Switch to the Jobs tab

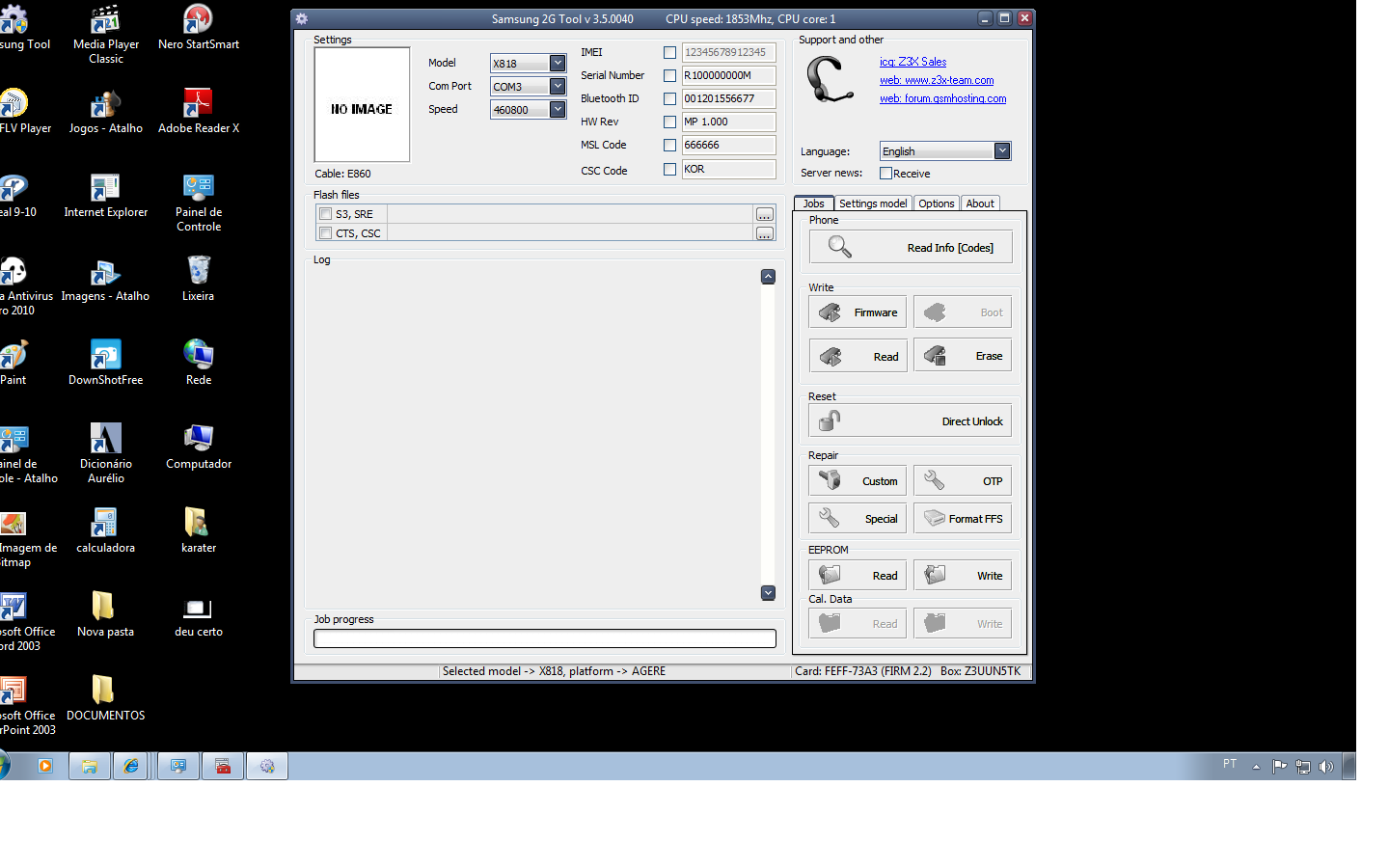click(814, 203)
